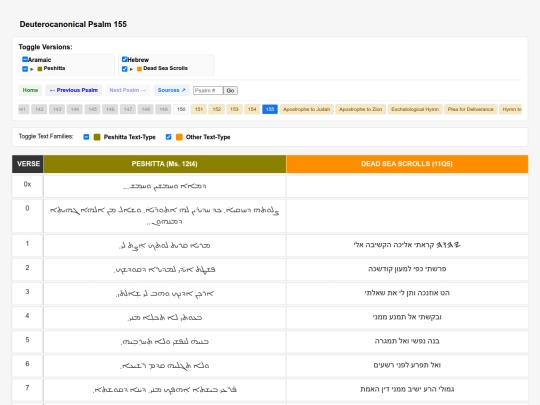Viewport: 540px width, 405px height.
Task: Toggle the Hebrew version checkbox
Action: click(125, 59)
